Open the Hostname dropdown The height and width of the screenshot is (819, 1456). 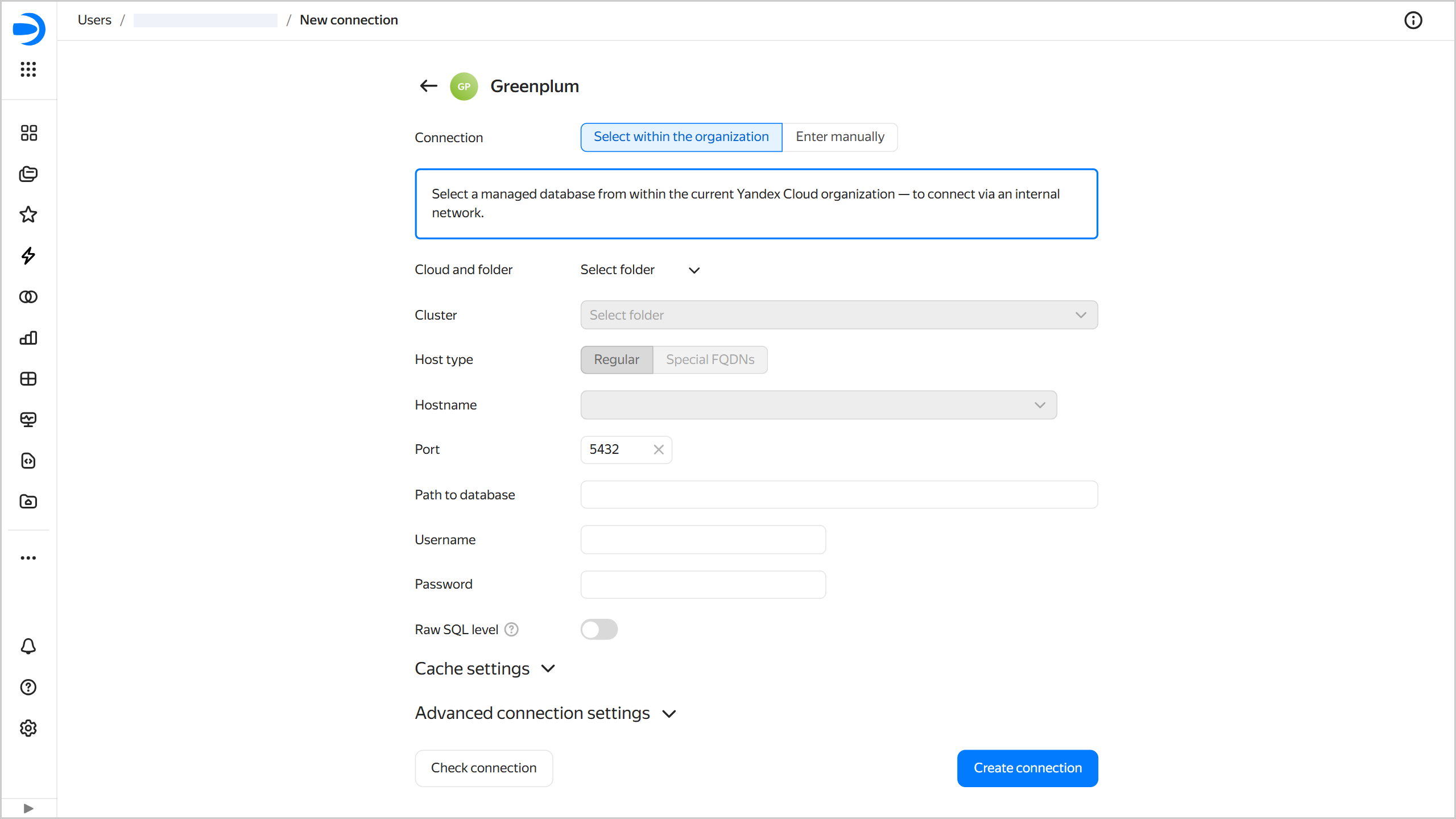(x=818, y=405)
